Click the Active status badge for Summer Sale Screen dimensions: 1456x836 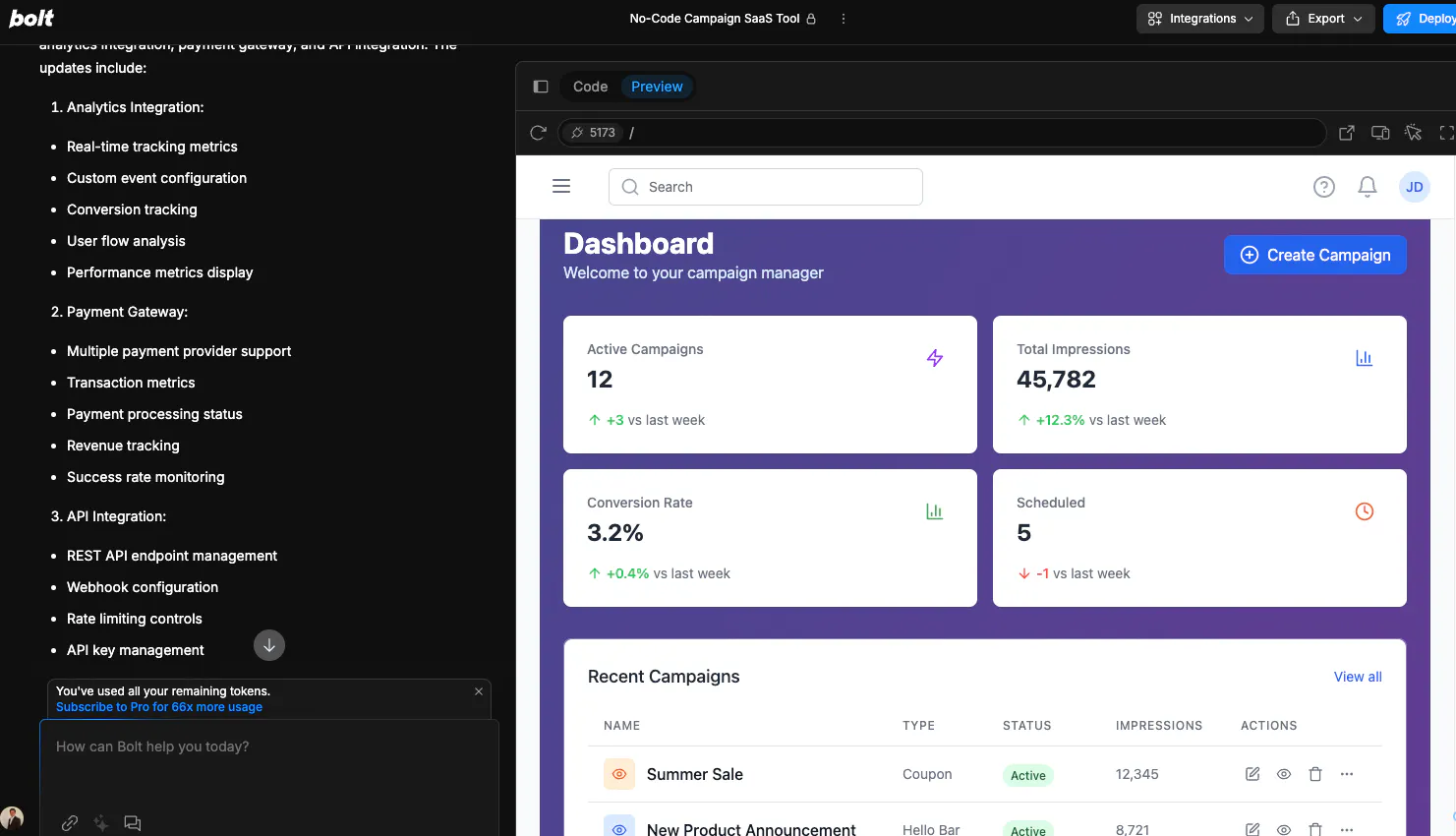point(1028,775)
